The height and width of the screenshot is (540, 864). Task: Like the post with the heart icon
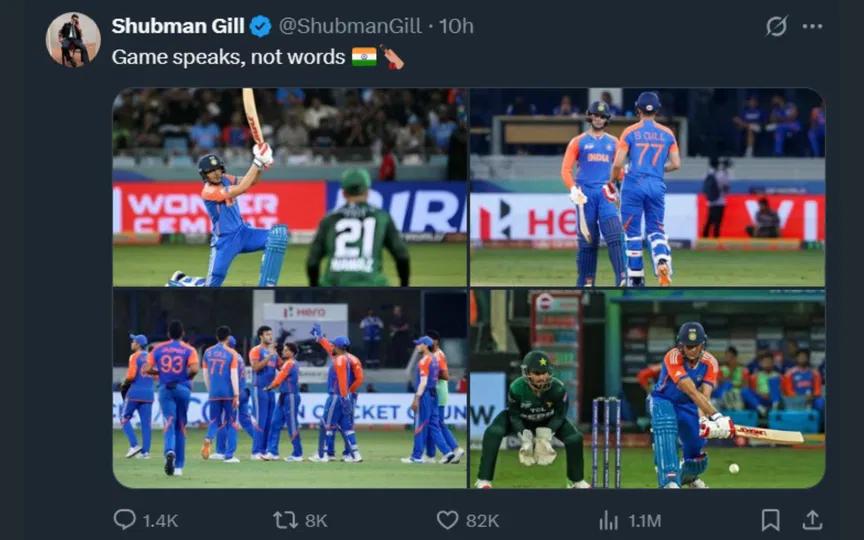point(447,520)
